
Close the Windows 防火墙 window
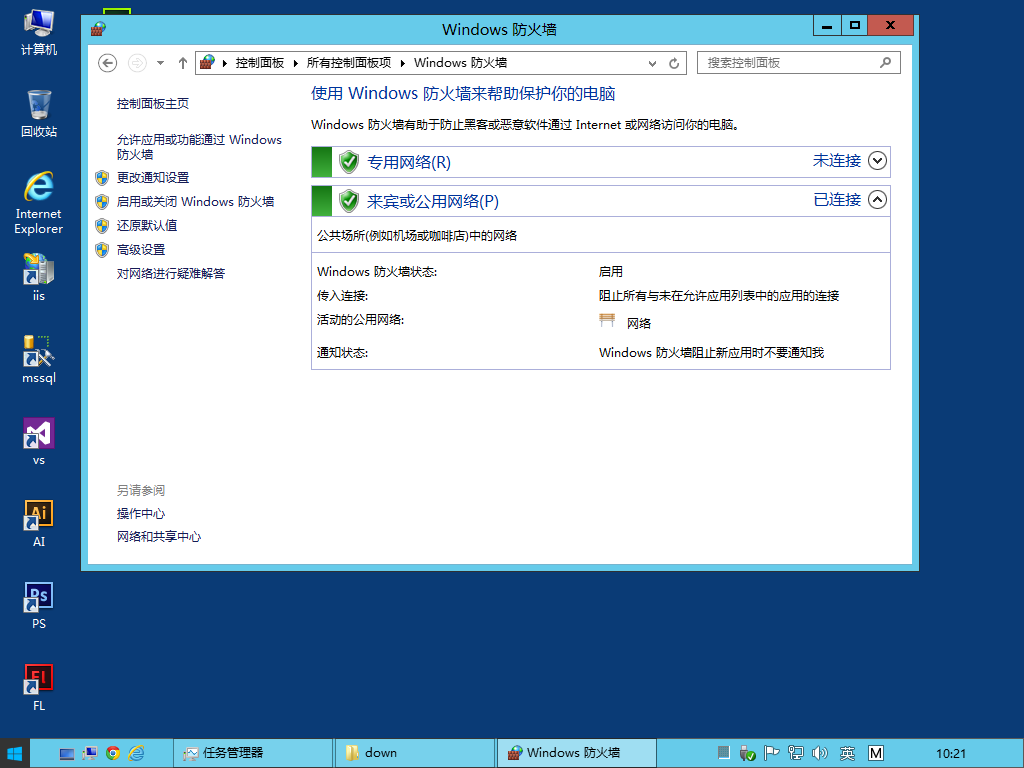[x=891, y=26]
